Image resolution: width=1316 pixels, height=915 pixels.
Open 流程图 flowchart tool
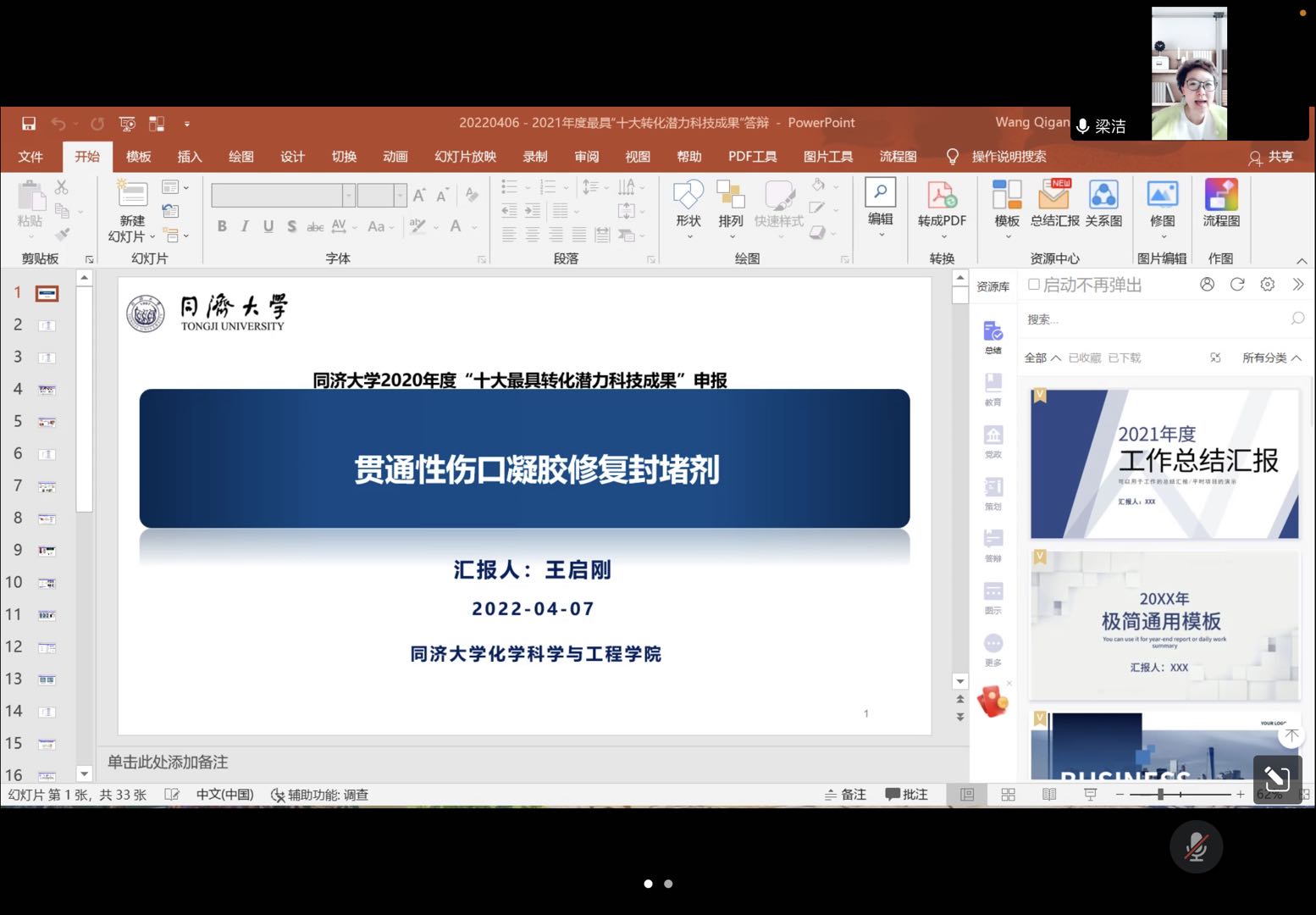click(1221, 204)
